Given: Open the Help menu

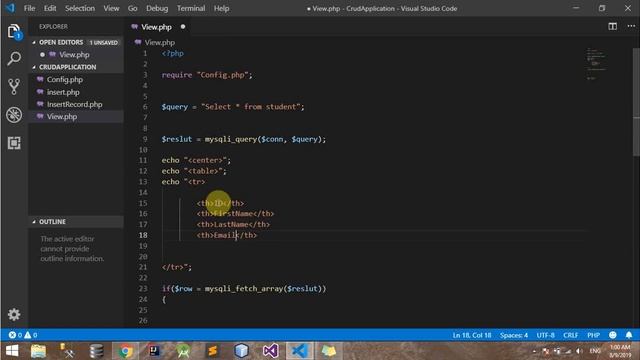Looking at the screenshot, I should (222, 8).
